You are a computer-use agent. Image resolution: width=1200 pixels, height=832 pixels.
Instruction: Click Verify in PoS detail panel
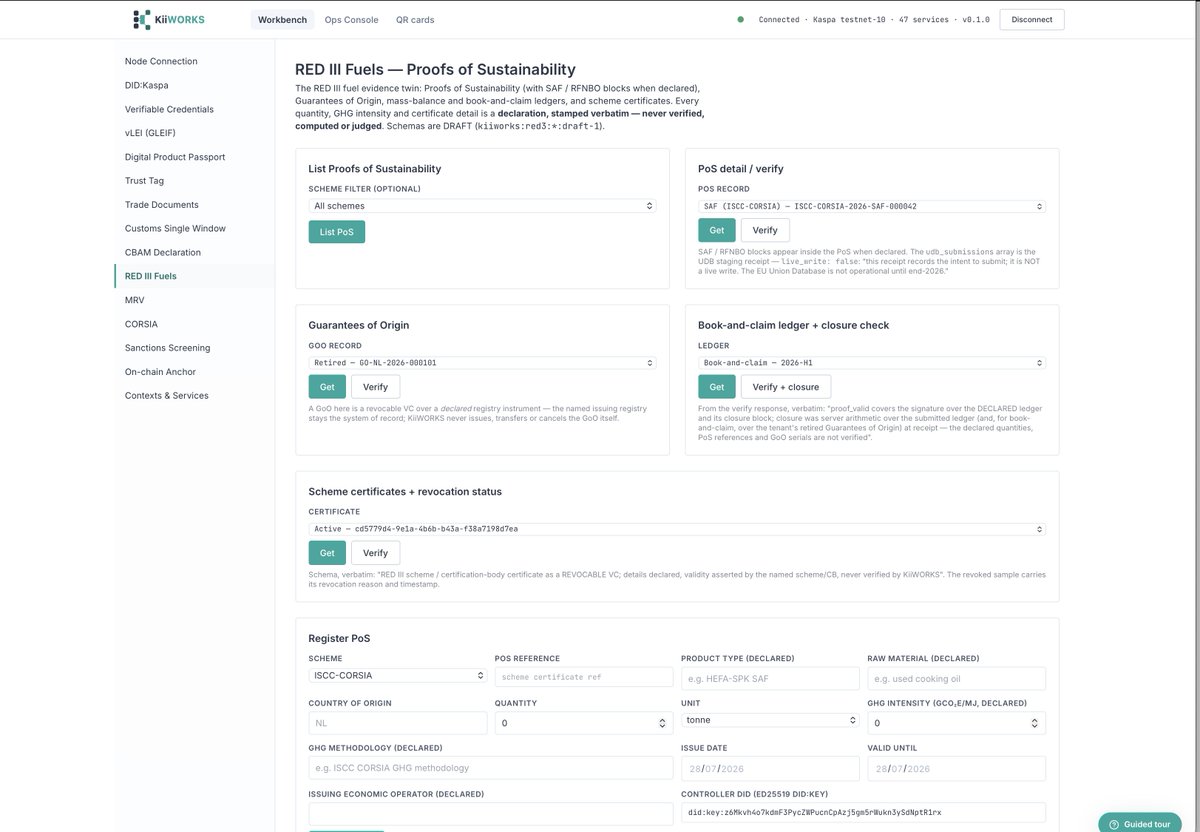click(765, 230)
